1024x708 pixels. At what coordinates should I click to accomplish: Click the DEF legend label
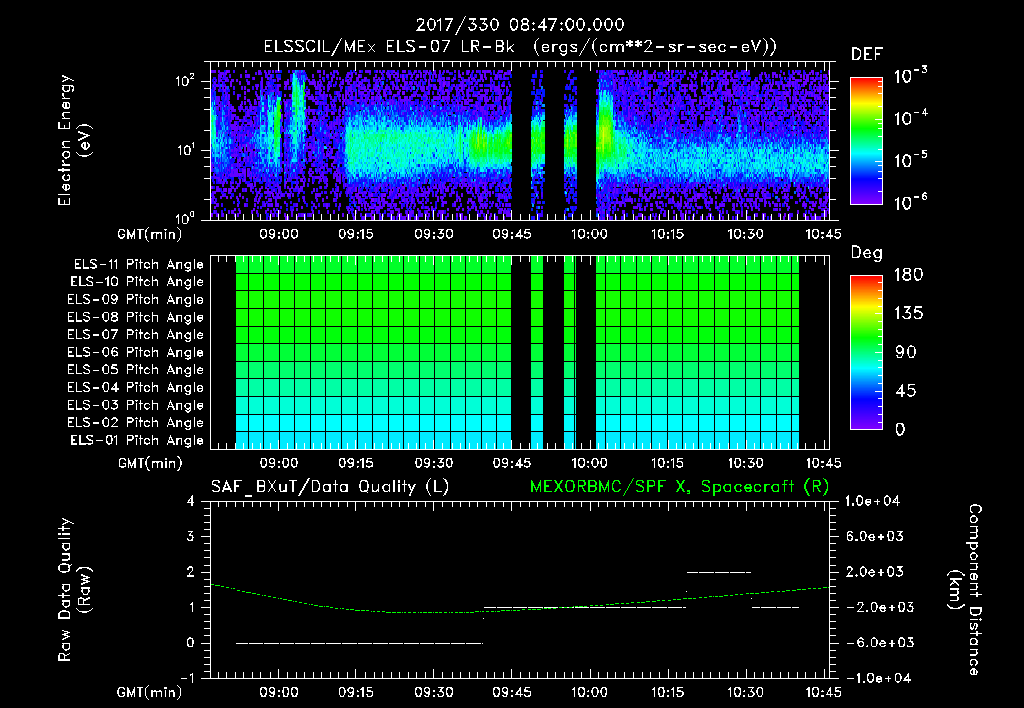[x=867, y=54]
